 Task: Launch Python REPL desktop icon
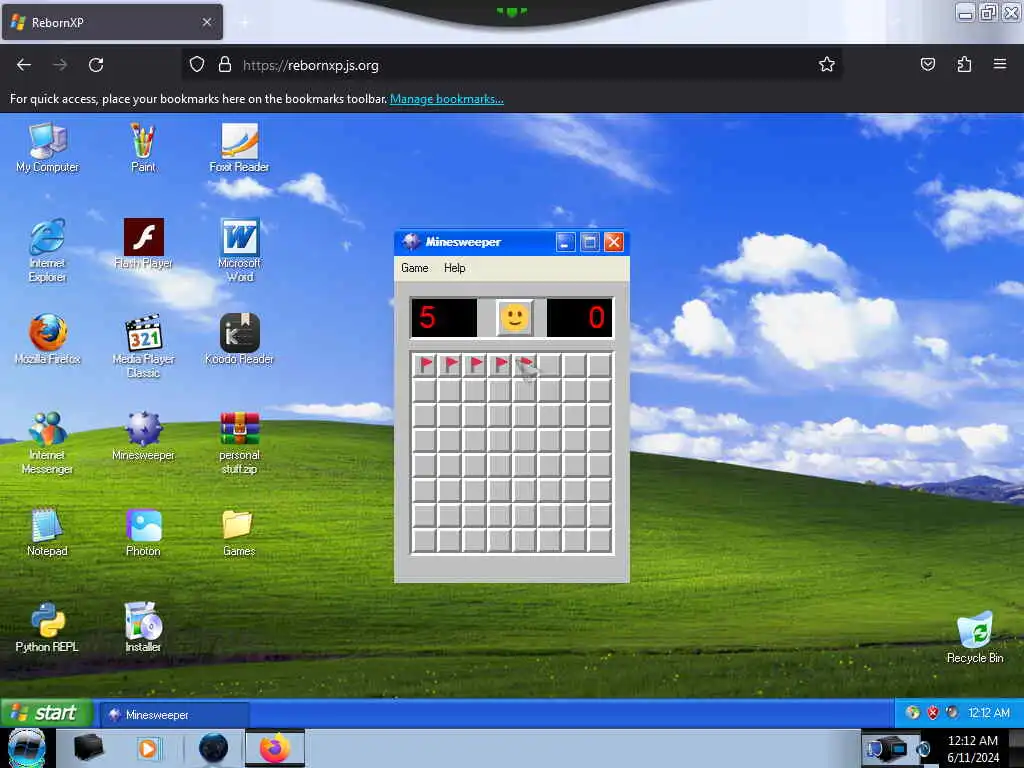(47, 627)
